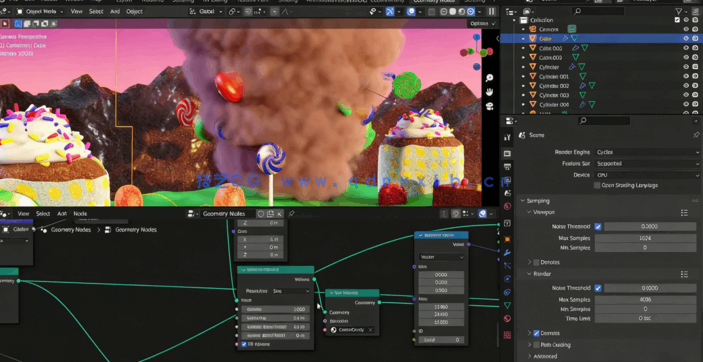Toggle visibility of Cylinder.003 eye icon
The height and width of the screenshot is (362, 703).
pos(686,95)
